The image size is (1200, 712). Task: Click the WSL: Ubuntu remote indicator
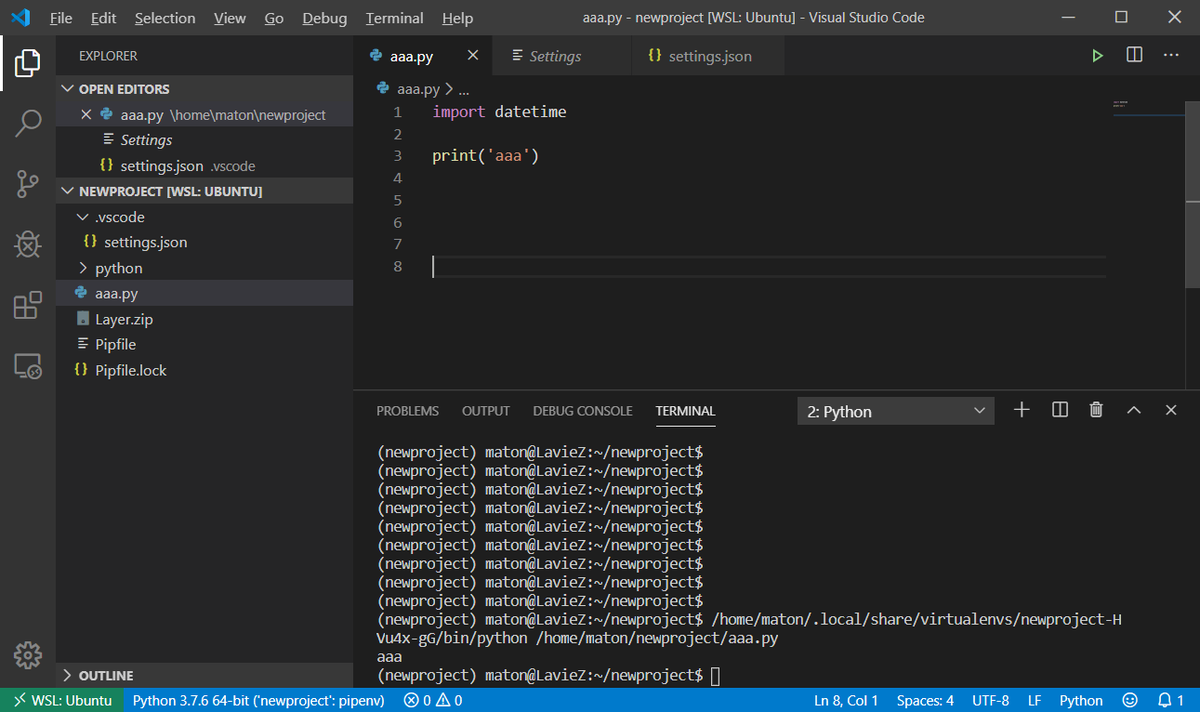pyautogui.click(x=62, y=700)
